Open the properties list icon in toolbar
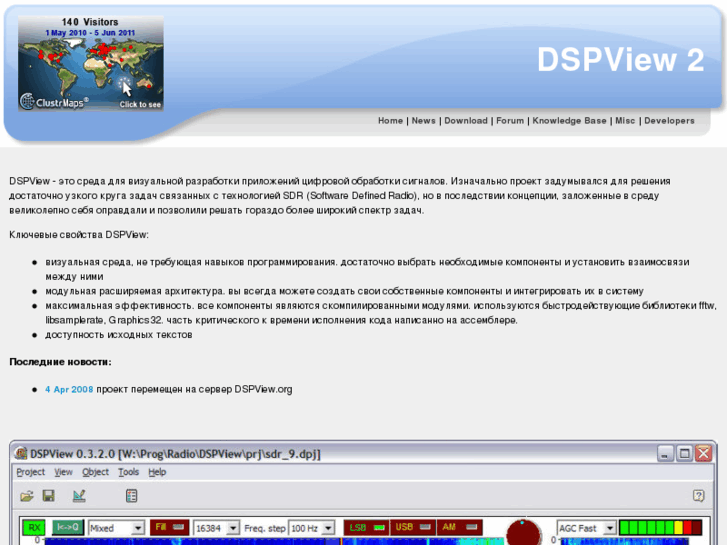The height and width of the screenshot is (545, 727). pyautogui.click(x=131, y=495)
